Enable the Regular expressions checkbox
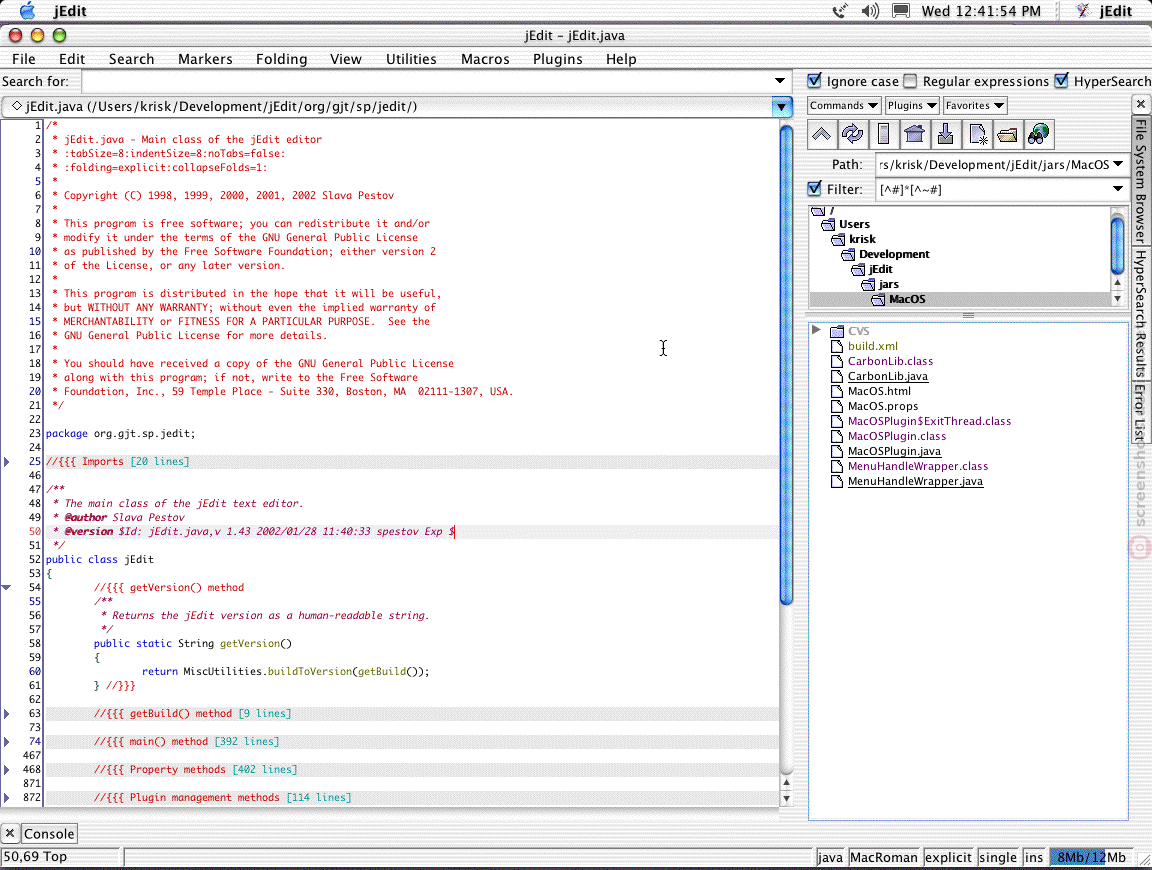Image resolution: width=1152 pixels, height=870 pixels. [x=910, y=81]
